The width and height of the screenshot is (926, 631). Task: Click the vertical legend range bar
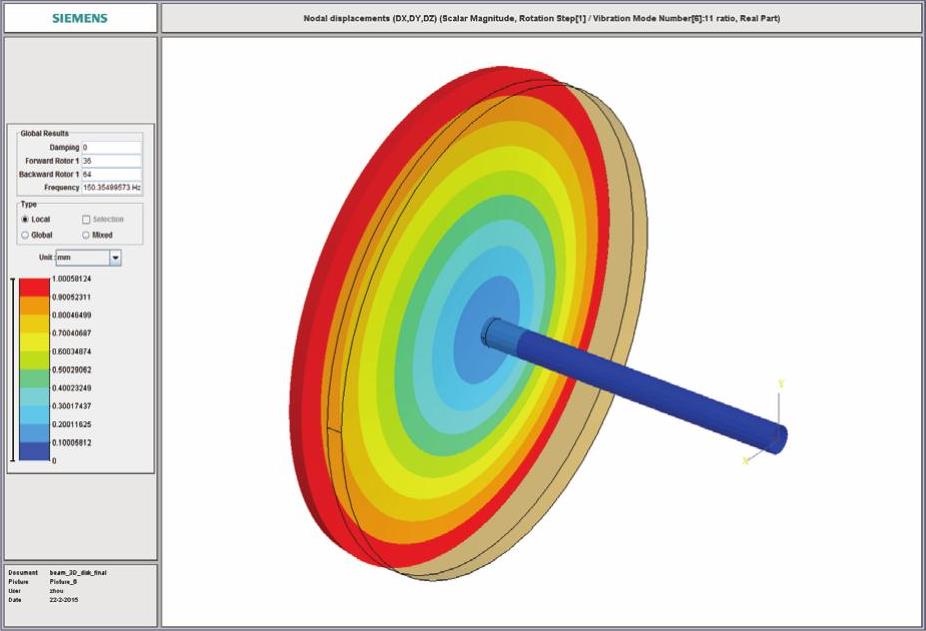coord(13,369)
